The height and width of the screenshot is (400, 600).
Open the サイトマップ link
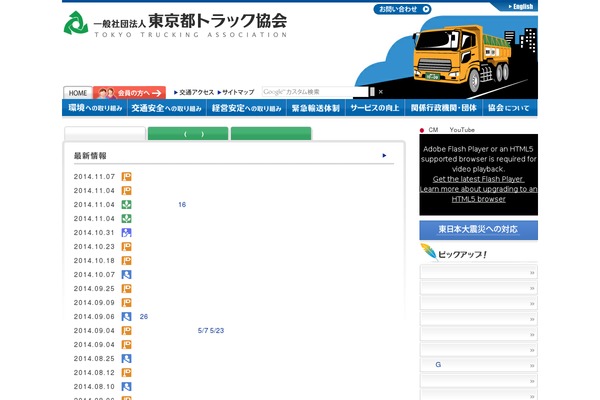[x=236, y=92]
